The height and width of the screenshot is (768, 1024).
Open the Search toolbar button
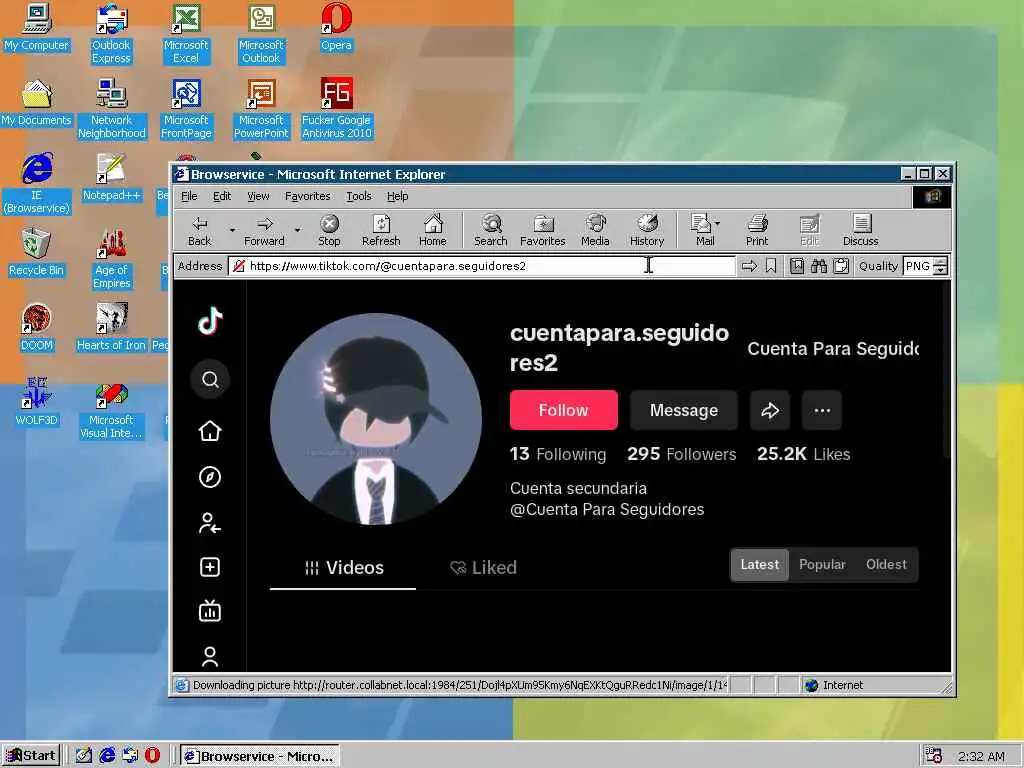click(x=490, y=231)
